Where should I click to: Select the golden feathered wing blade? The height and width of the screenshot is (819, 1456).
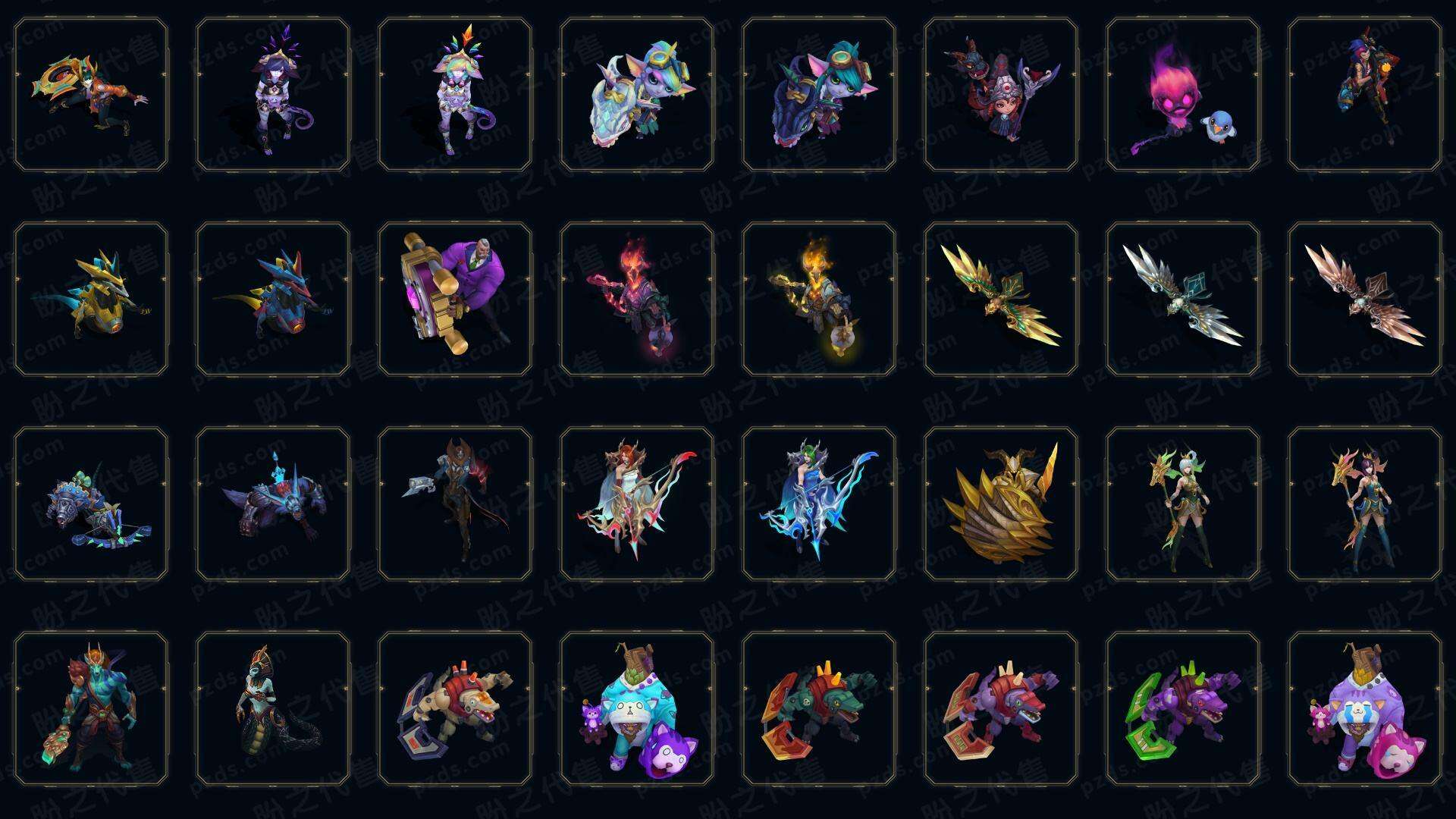coord(1001,299)
